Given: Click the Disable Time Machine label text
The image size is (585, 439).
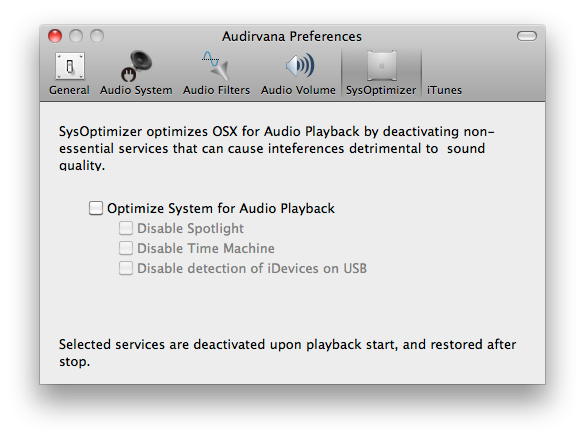Looking at the screenshot, I should pos(206,248).
